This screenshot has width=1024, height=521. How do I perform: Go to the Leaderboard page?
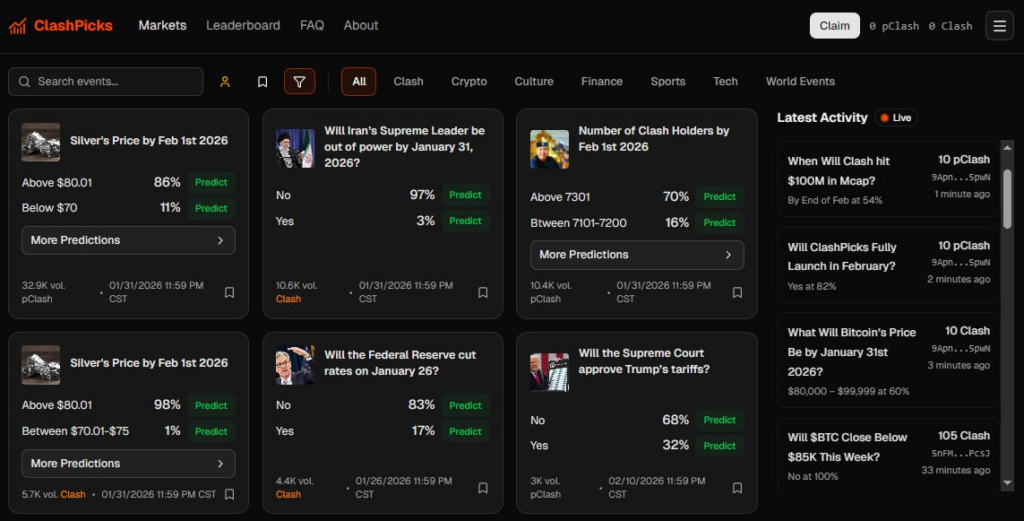point(243,25)
